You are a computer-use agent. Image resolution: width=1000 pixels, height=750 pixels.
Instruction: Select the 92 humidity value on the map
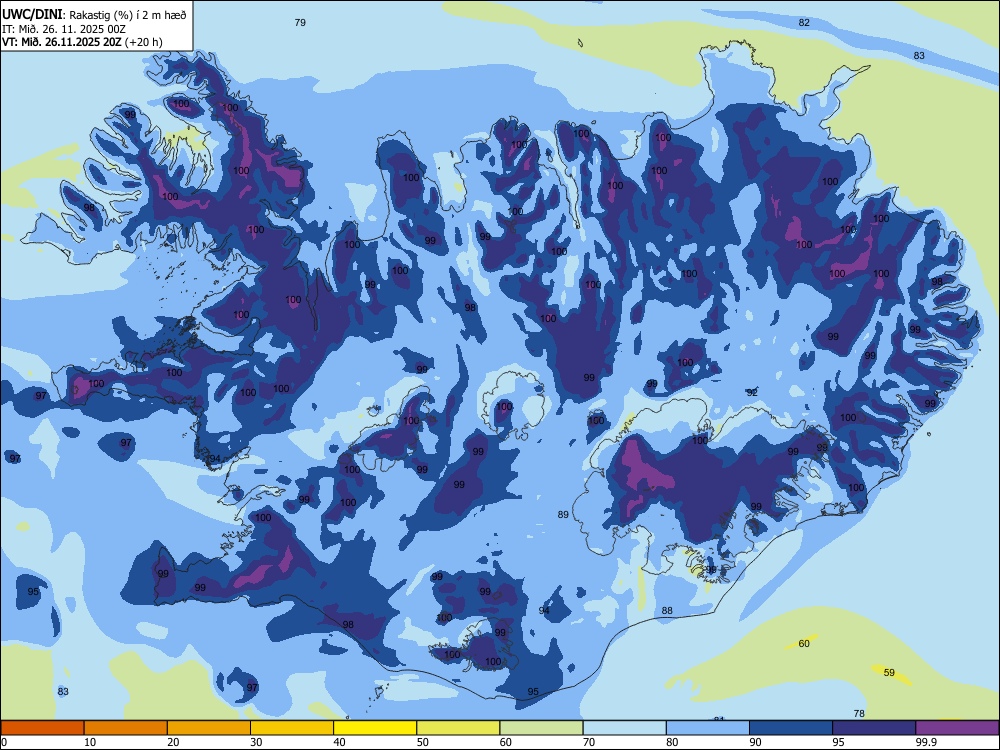pos(752,392)
